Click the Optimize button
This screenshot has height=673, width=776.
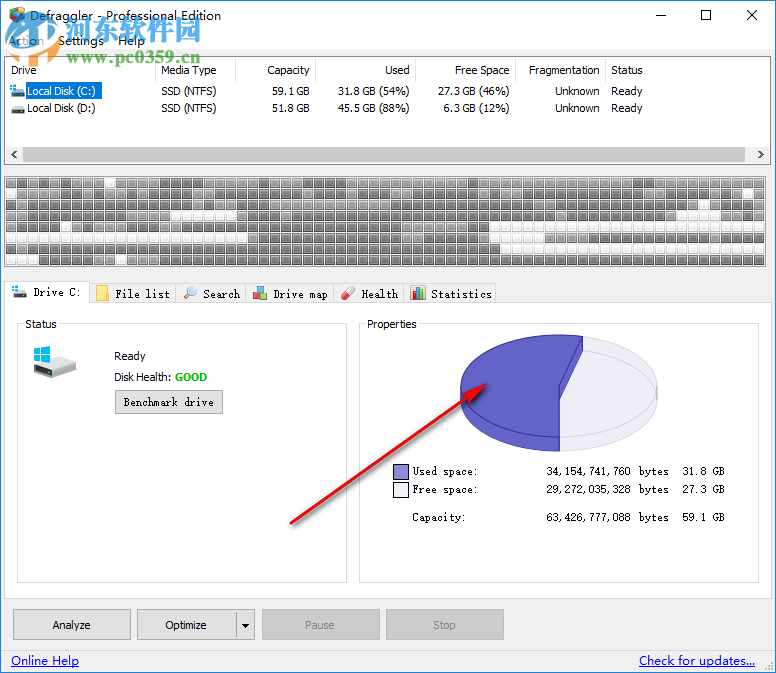(187, 625)
